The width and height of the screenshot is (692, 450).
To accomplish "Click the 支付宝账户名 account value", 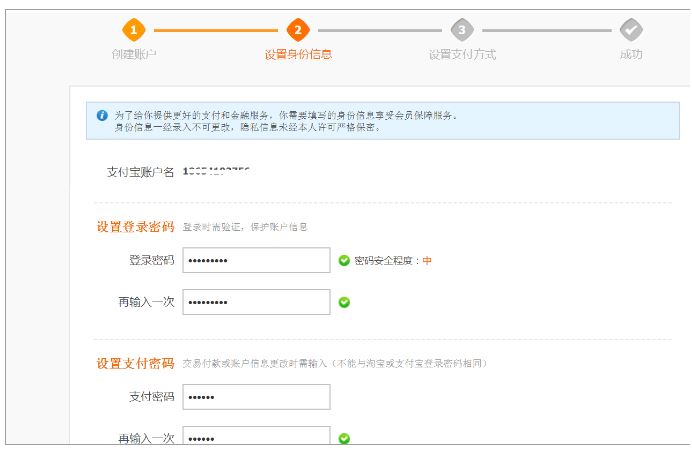I will click(x=216, y=172).
